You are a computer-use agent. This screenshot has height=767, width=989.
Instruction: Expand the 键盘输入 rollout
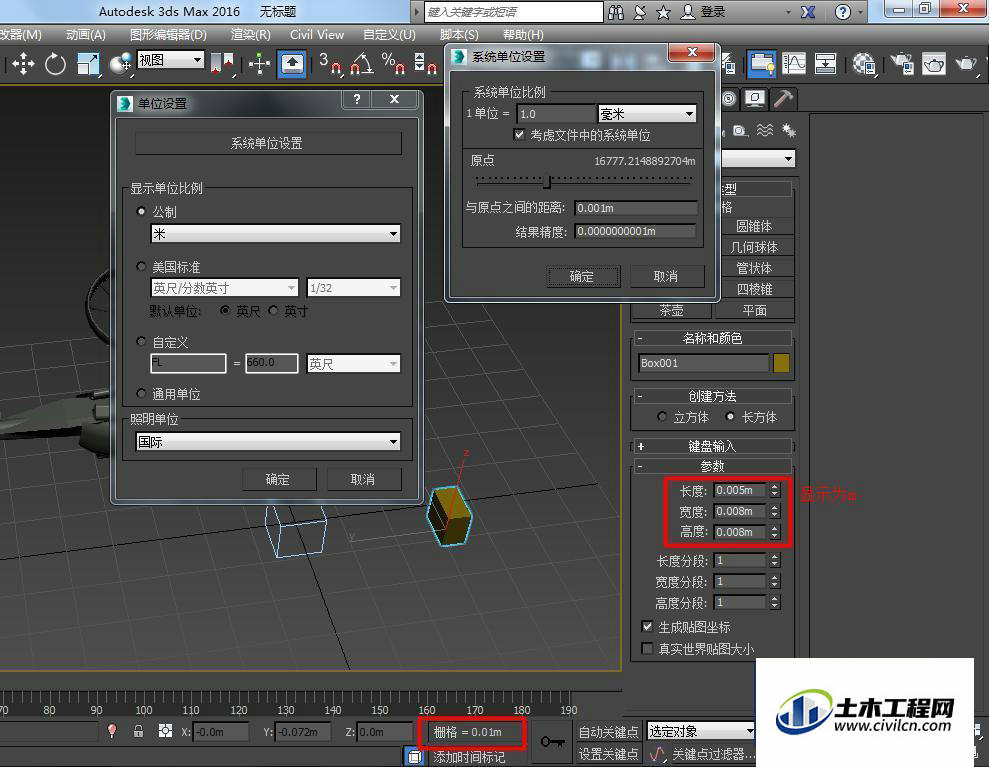click(x=712, y=446)
